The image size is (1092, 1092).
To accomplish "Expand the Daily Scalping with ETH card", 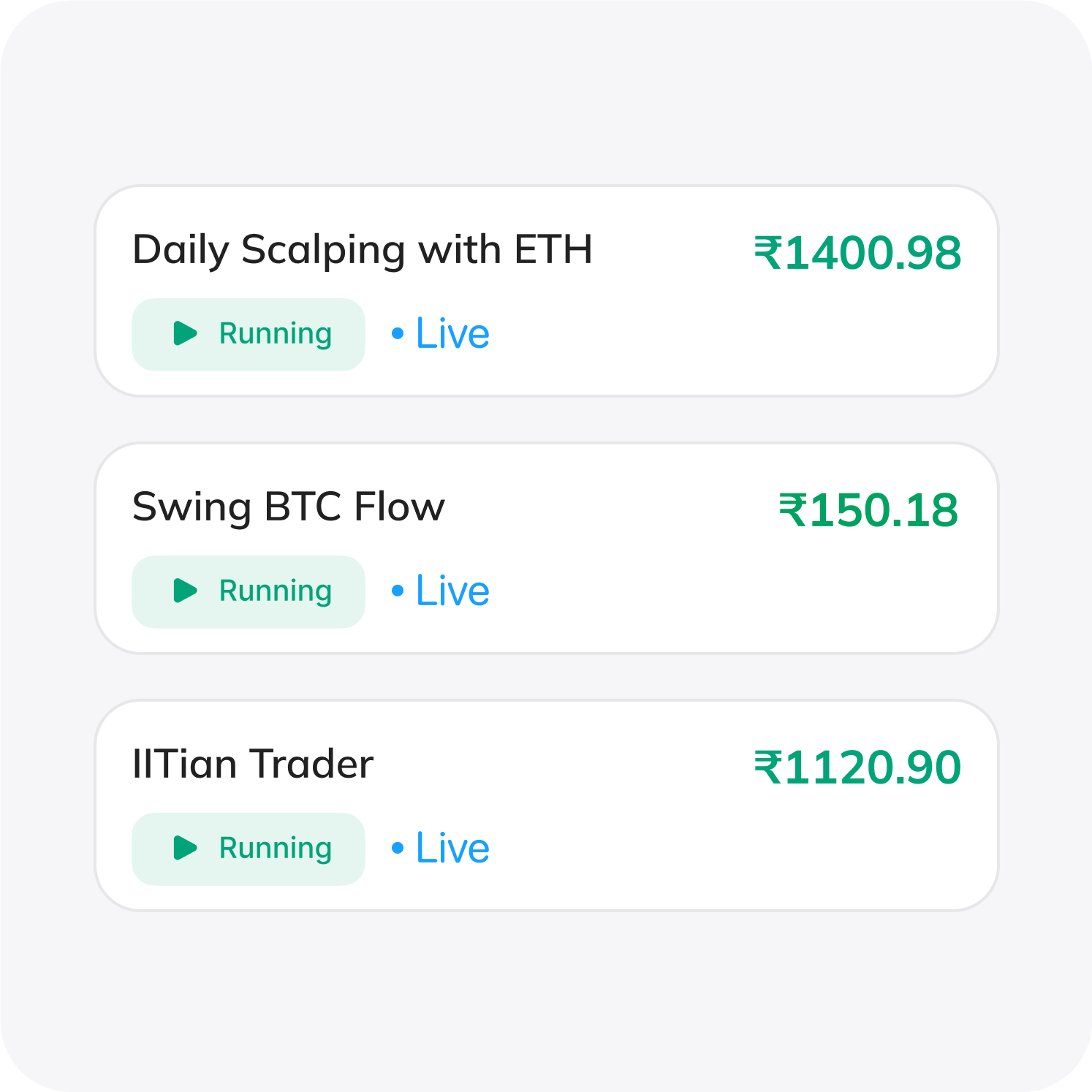I will 546,289.
